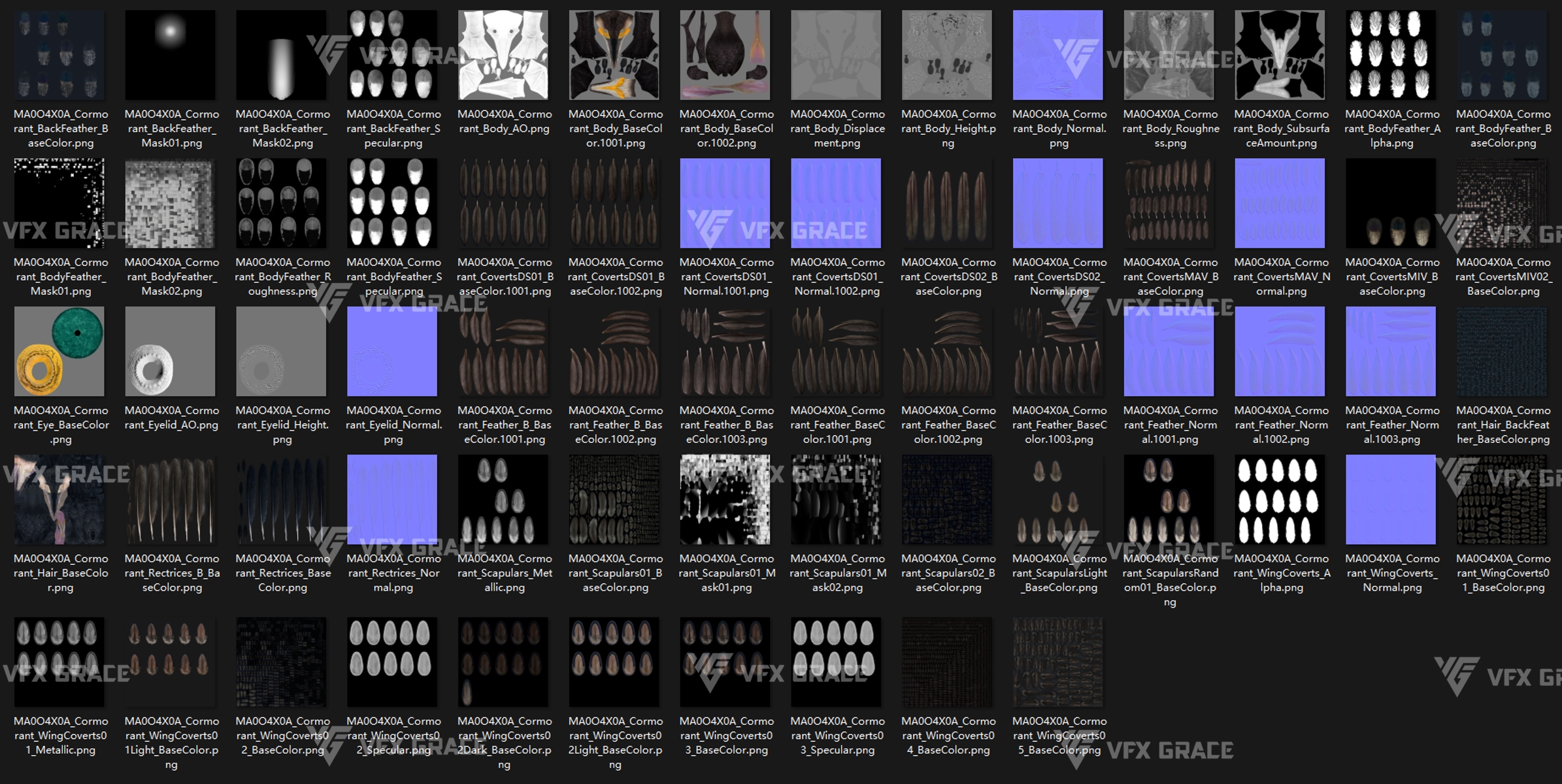Screen dimensions: 1562x784
Task: Select Cormorant_CovertsMIV_BaseColor.png file
Action: pos(1391,203)
